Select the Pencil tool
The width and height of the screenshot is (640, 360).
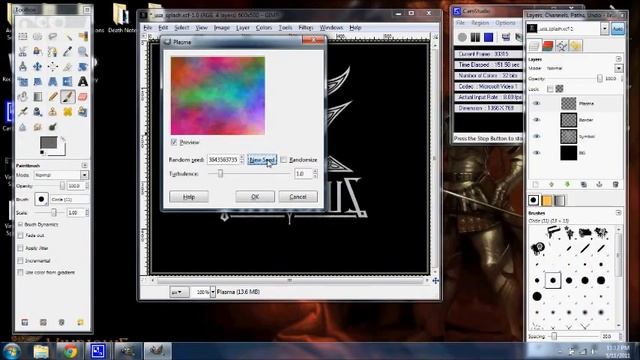[53, 97]
